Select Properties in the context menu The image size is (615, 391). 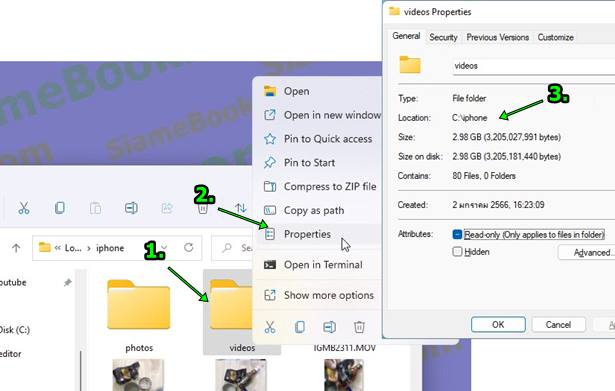tap(307, 234)
